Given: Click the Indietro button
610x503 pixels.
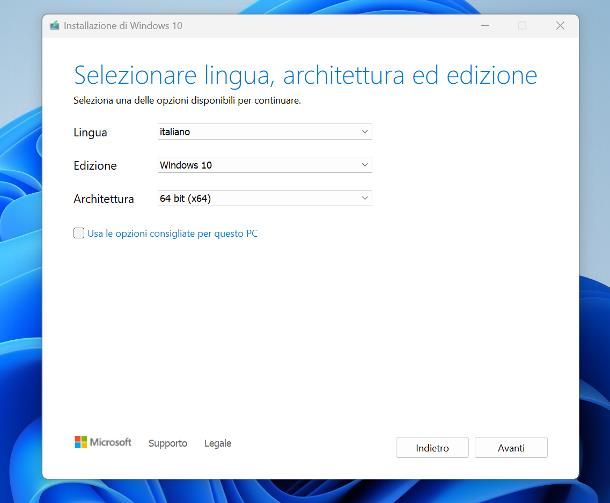Looking at the screenshot, I should (x=432, y=448).
